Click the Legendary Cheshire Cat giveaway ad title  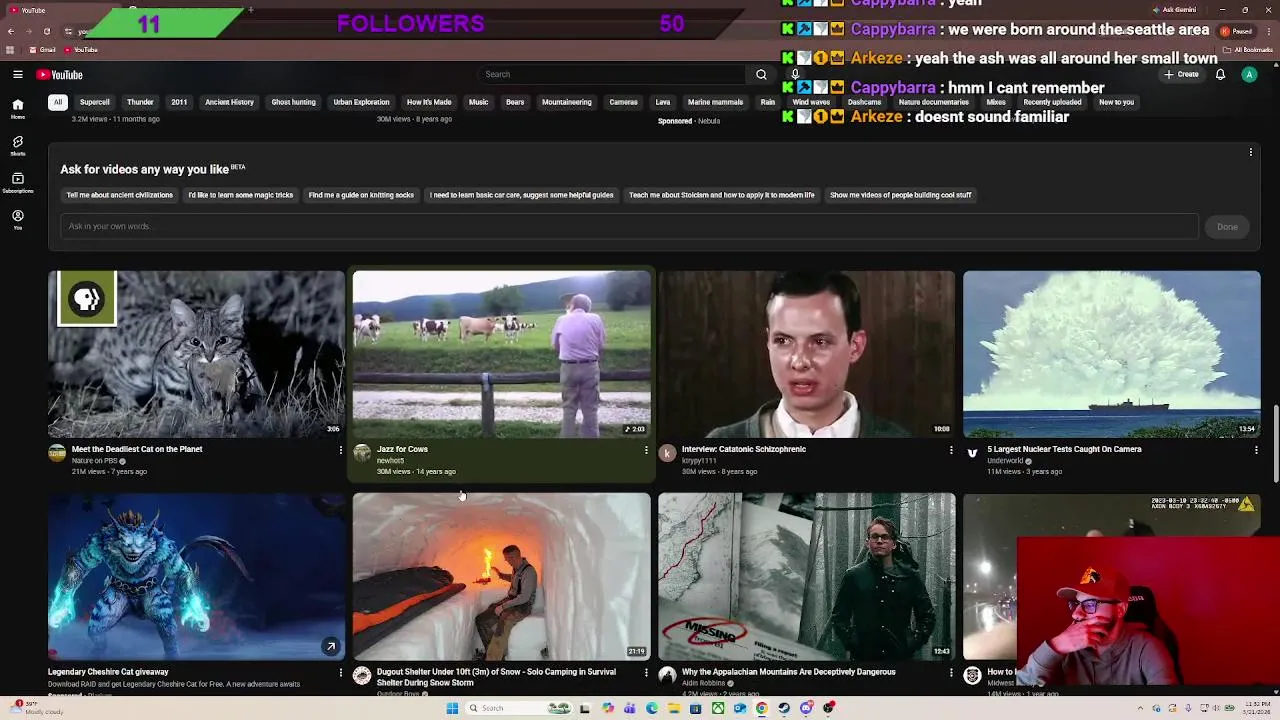108,672
